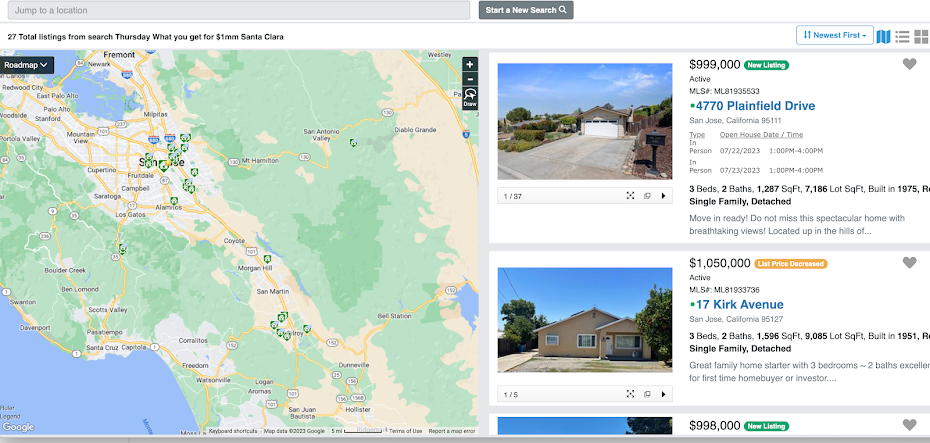Expand 17 Kirk Avenue photo to fullscreen
Image resolution: width=930 pixels, height=443 pixels.
point(630,394)
